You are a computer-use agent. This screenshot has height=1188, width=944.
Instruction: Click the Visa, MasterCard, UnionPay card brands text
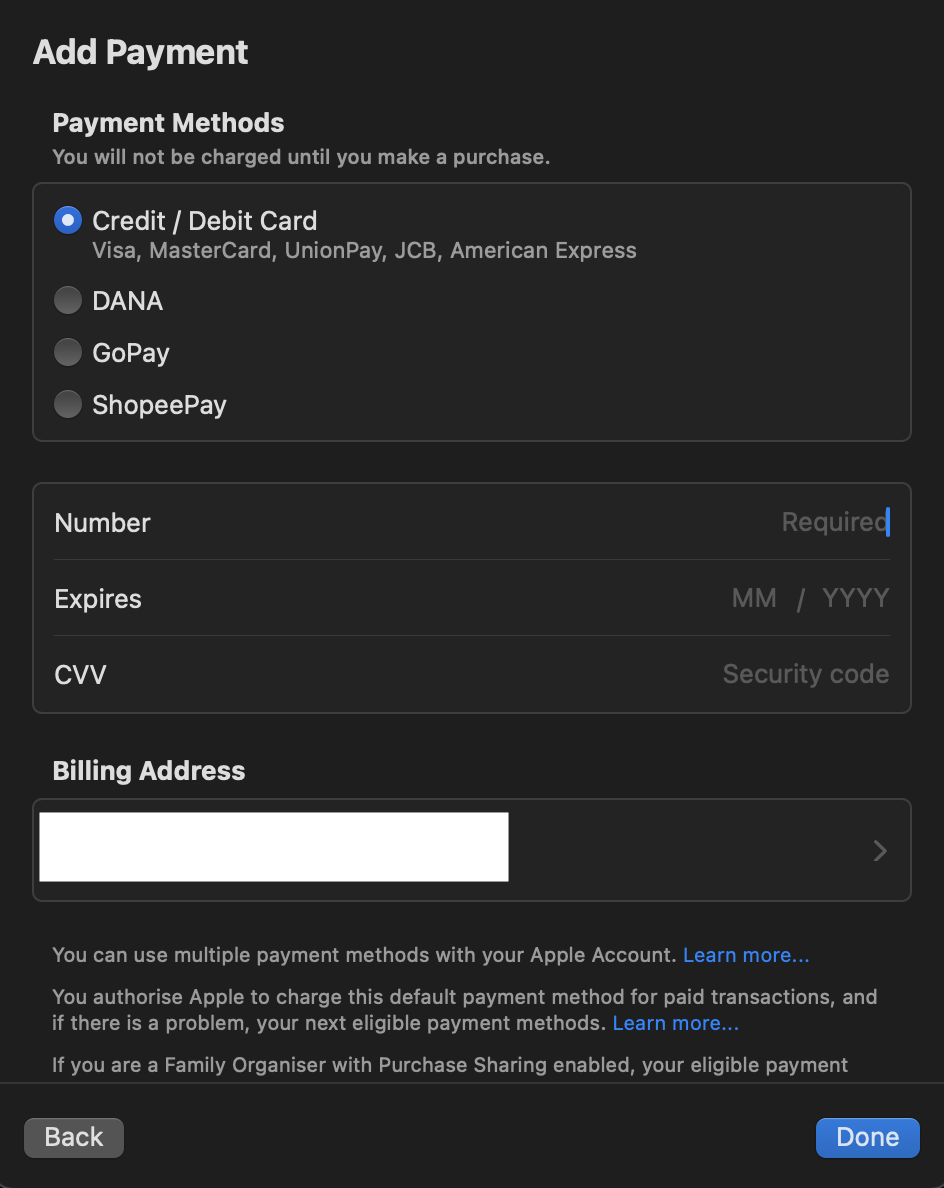(x=364, y=250)
